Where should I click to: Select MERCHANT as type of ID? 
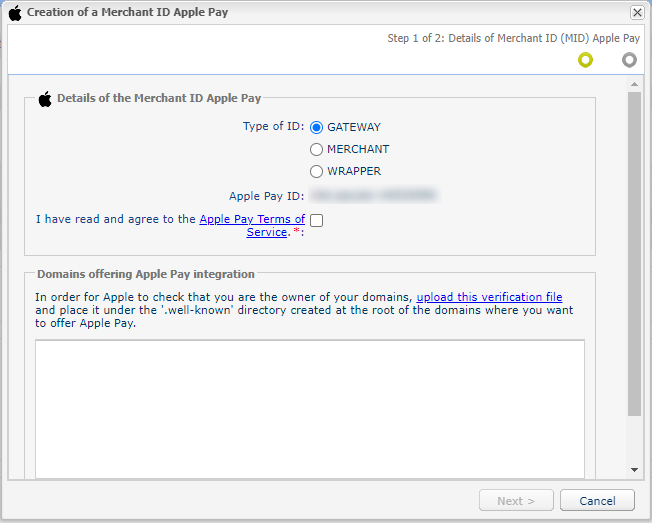coord(316,149)
